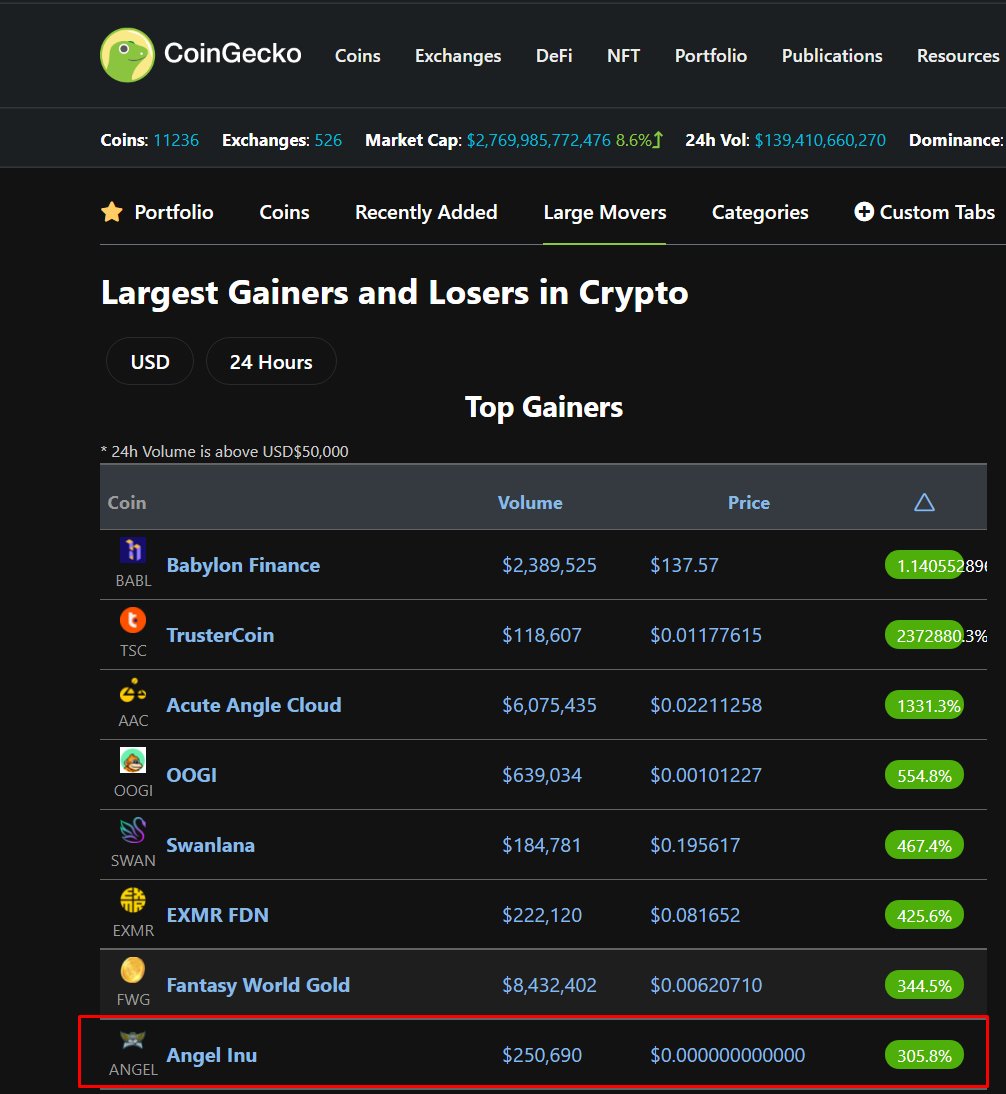Click the Portfolio star icon
The height and width of the screenshot is (1094, 1006).
point(111,212)
